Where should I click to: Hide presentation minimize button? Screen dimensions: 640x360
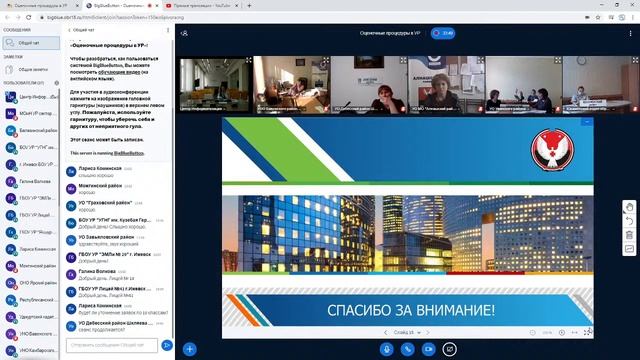click(587, 122)
